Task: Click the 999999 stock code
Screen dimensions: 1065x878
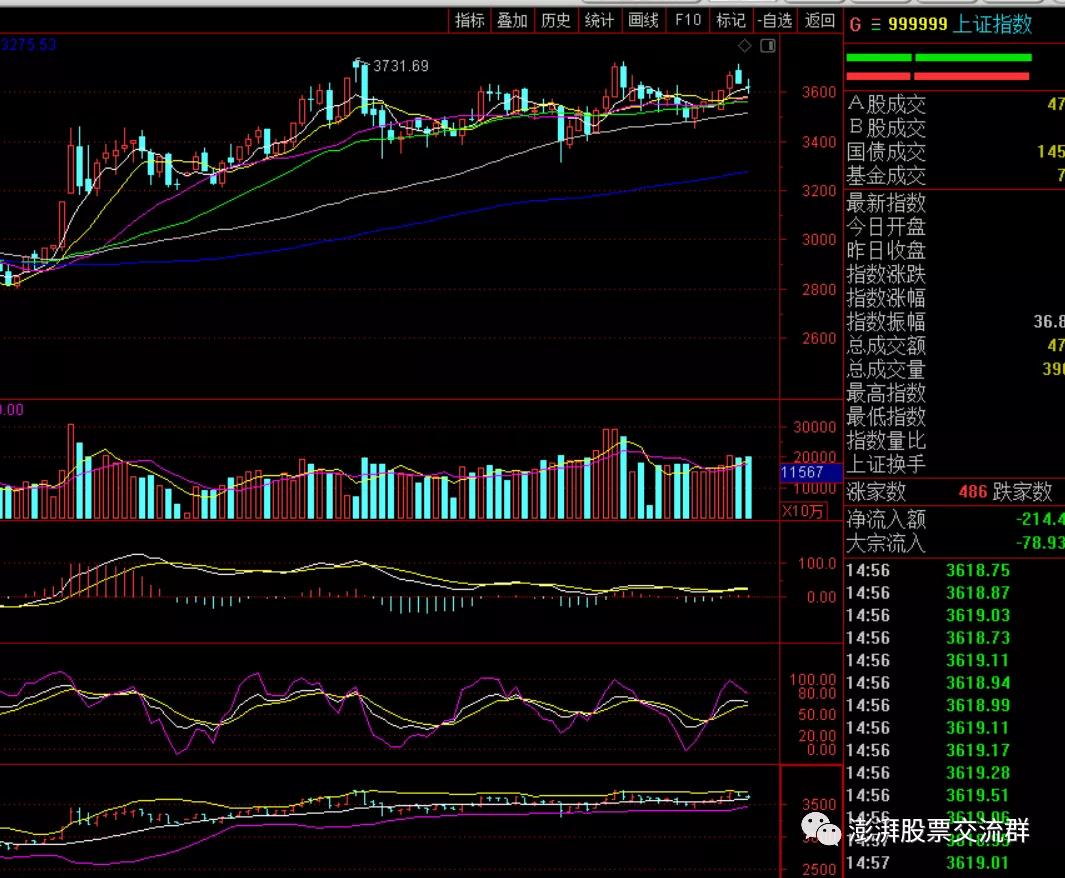Action: tap(918, 24)
